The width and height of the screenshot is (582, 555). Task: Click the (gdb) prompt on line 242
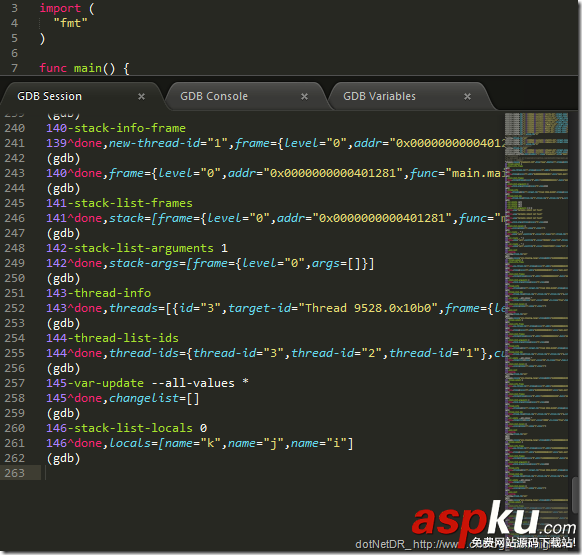click(x=63, y=158)
